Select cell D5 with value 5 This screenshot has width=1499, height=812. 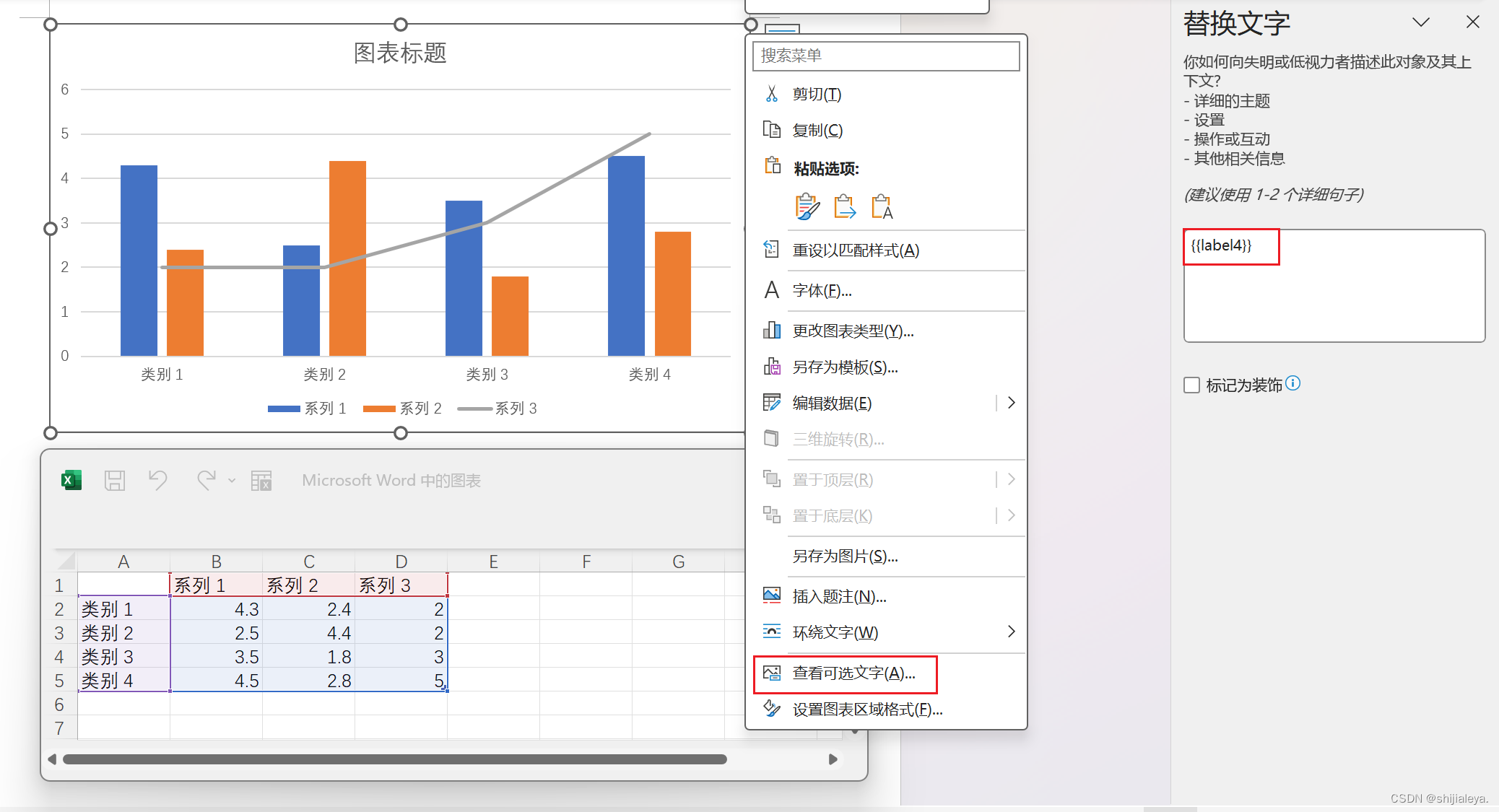tap(401, 680)
